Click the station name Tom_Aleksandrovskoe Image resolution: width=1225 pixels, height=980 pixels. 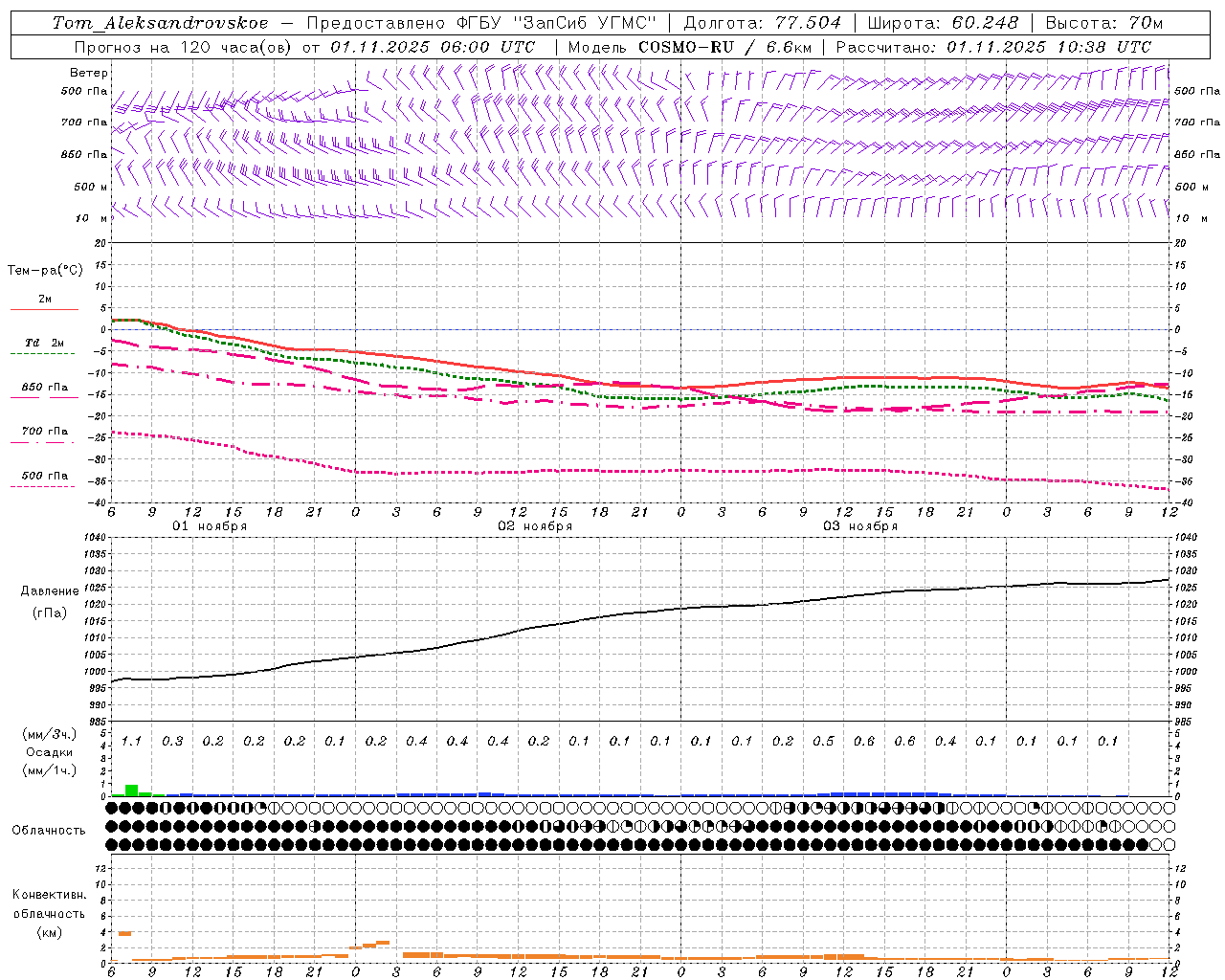pyautogui.click(x=160, y=23)
